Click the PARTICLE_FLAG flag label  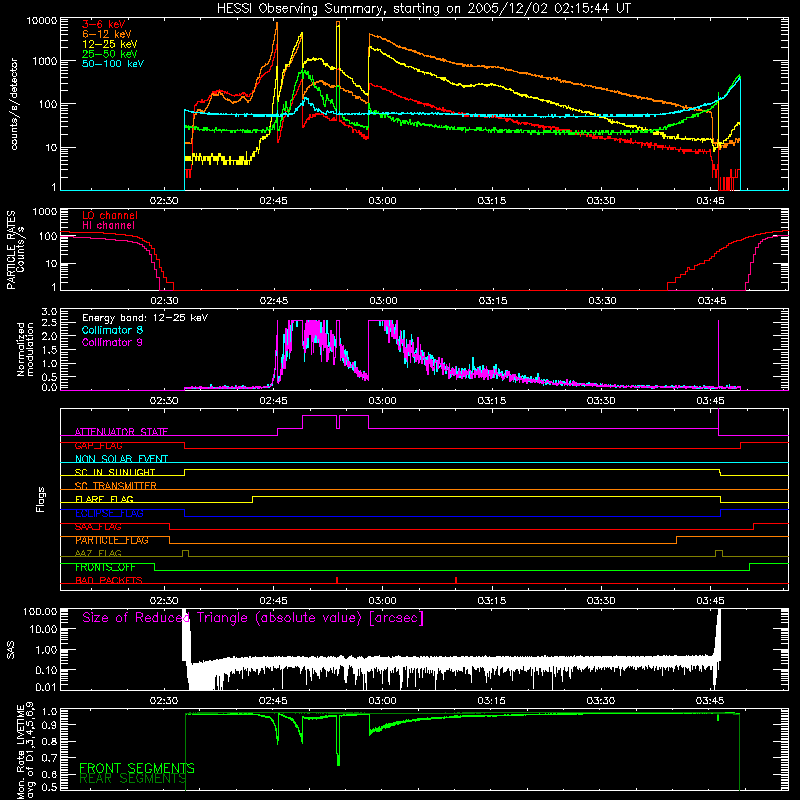112,540
